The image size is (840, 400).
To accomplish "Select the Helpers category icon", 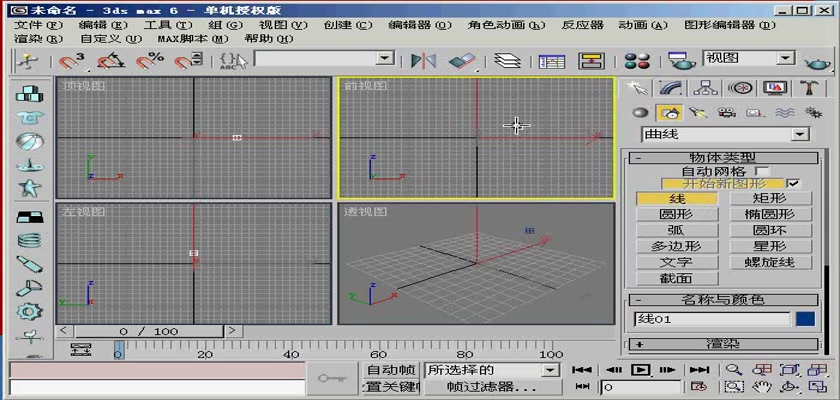I will 755,112.
